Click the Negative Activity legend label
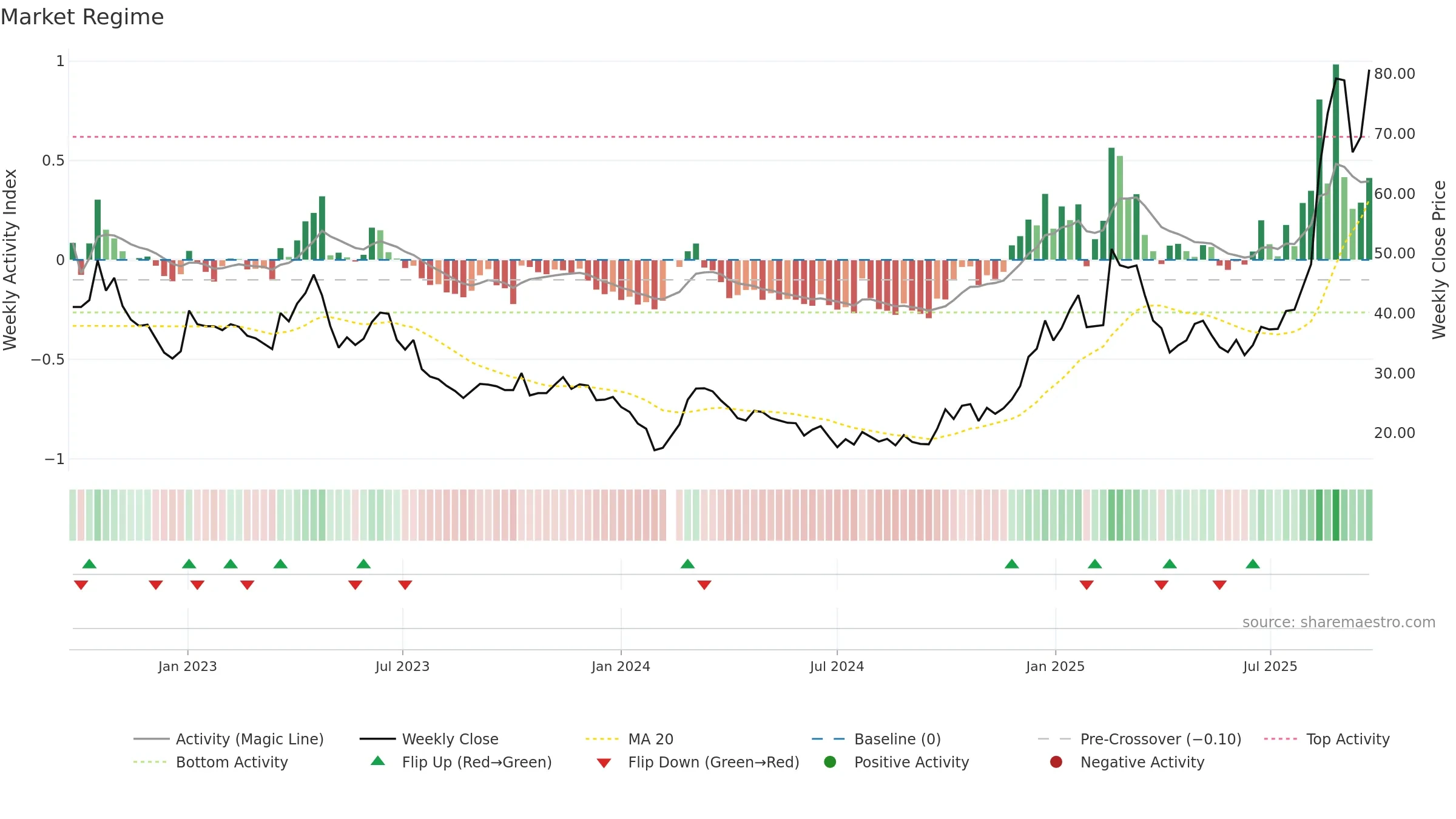 pos(1142,762)
